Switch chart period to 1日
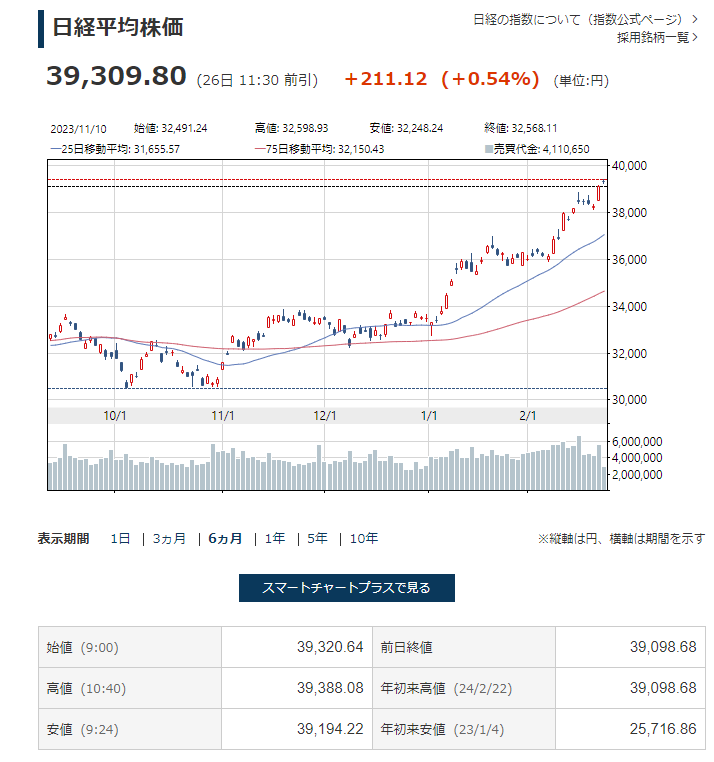This screenshot has width=714, height=762. point(120,538)
